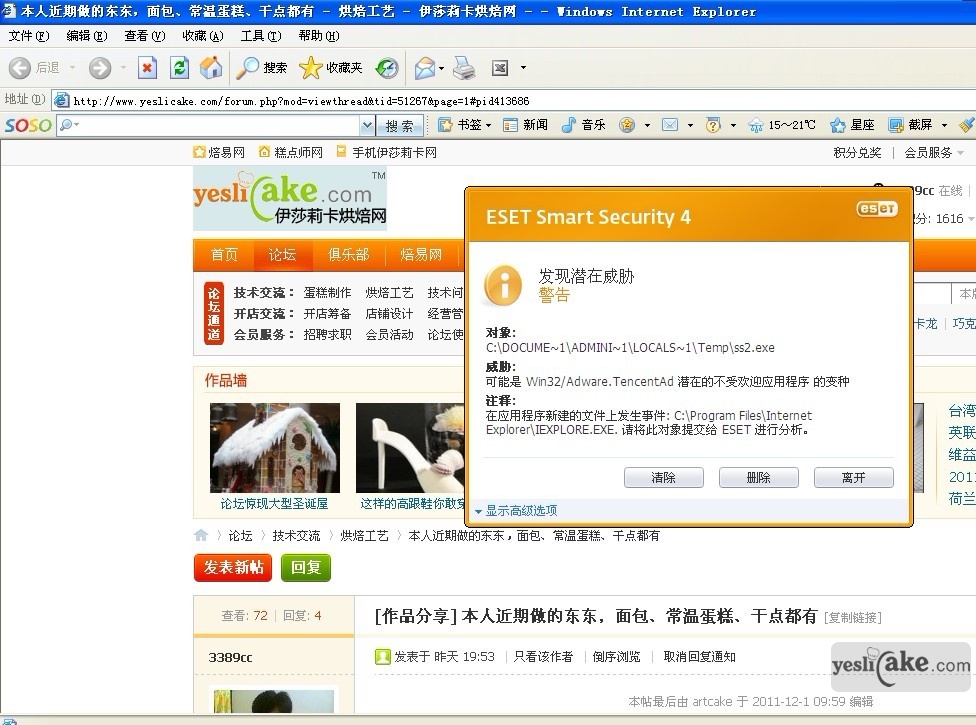Expand Forward button history dropdown arrow
The height and width of the screenshot is (725, 976).
123,67
